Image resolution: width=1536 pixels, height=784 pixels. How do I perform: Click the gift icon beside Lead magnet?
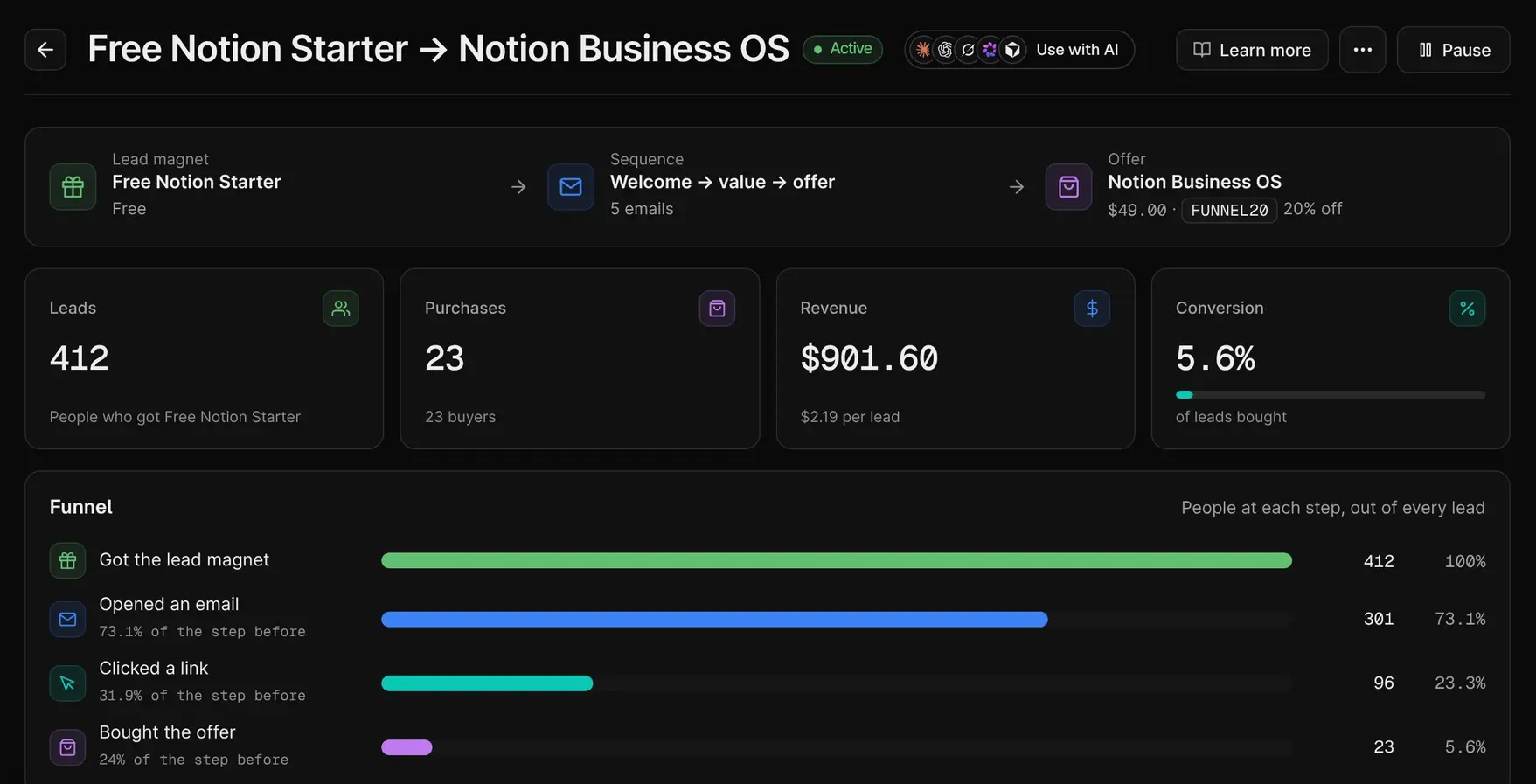[73, 186]
